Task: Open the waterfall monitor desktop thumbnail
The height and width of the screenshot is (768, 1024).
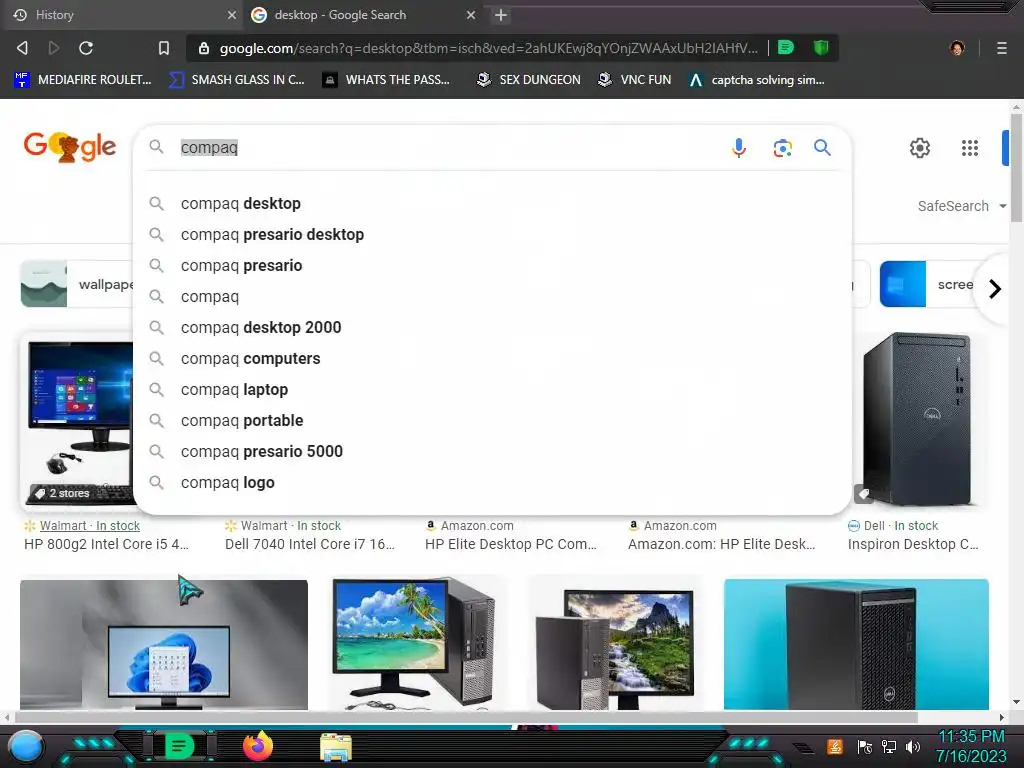Action: click(615, 644)
